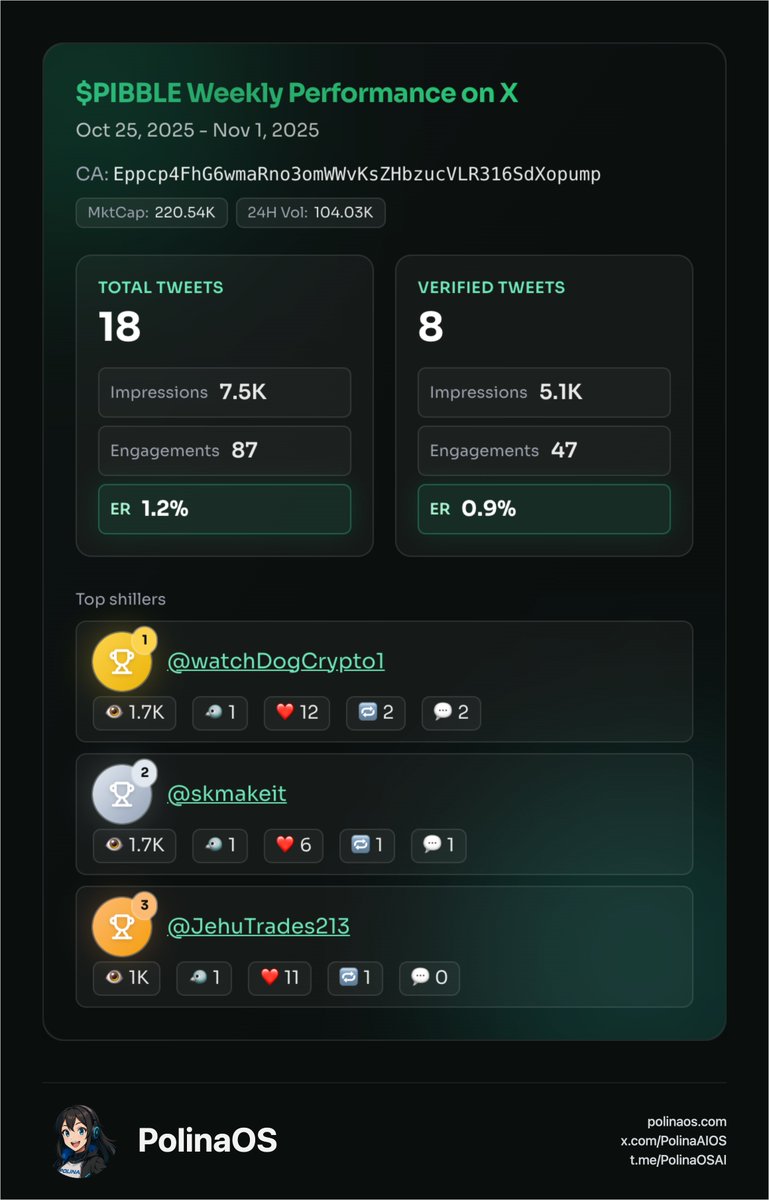
Task: Click the bronze trophy icon ranked third
Action: [122, 926]
